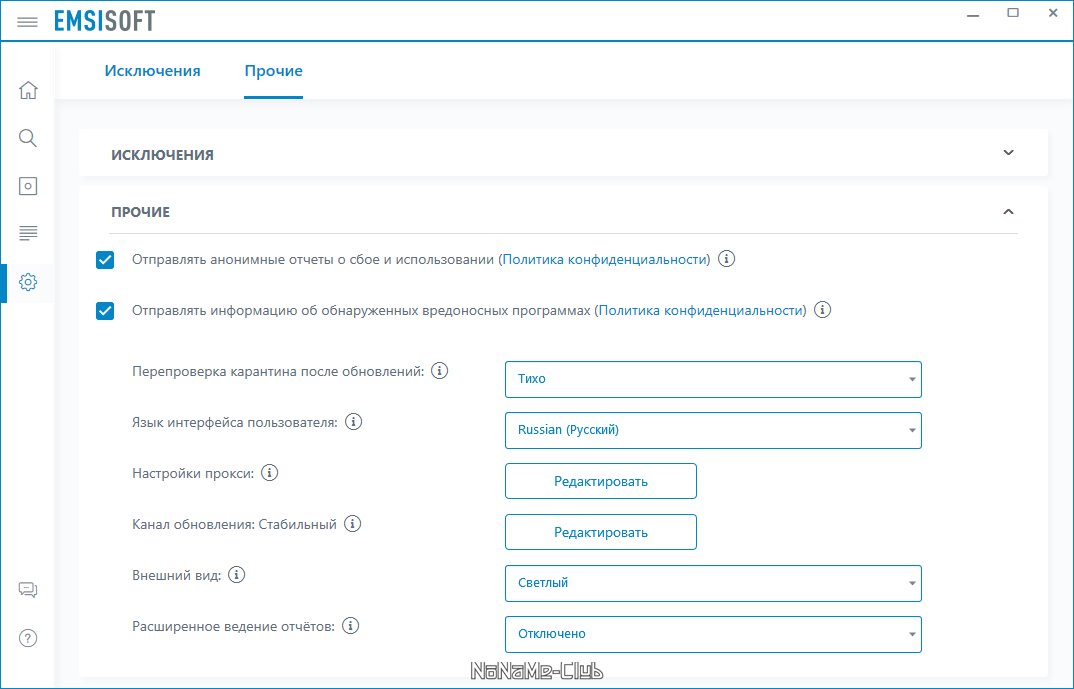
Task: Open the first Политика конфиденциальности link
Action: (x=605, y=260)
